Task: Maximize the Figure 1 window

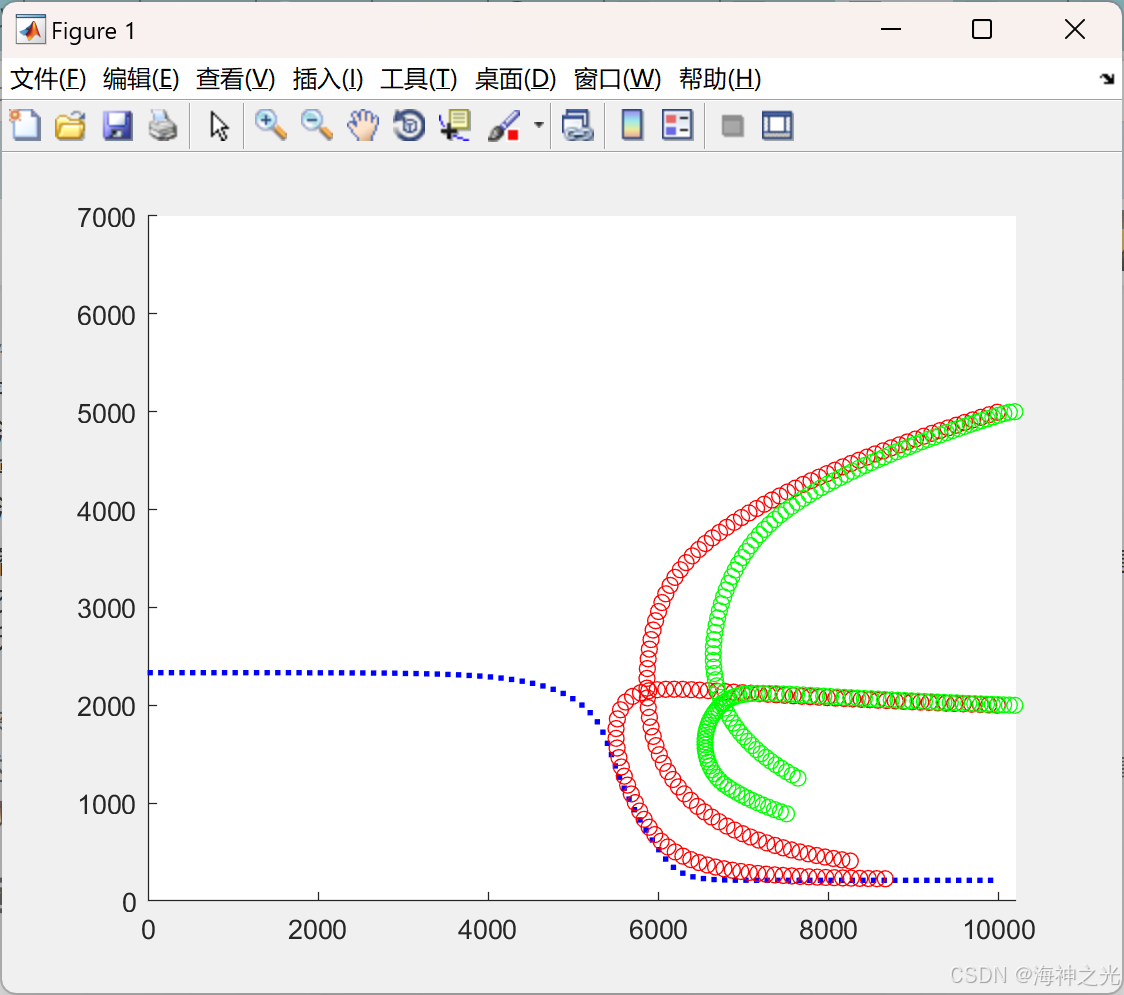Action: [981, 29]
